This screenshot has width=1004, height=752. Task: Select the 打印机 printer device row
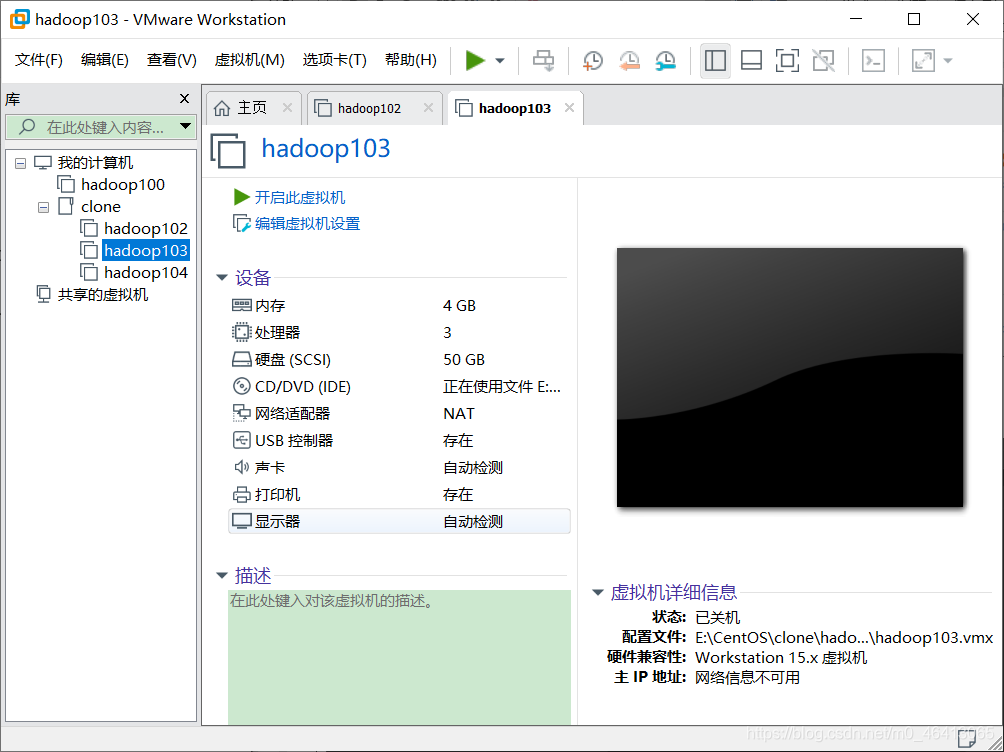pos(399,495)
